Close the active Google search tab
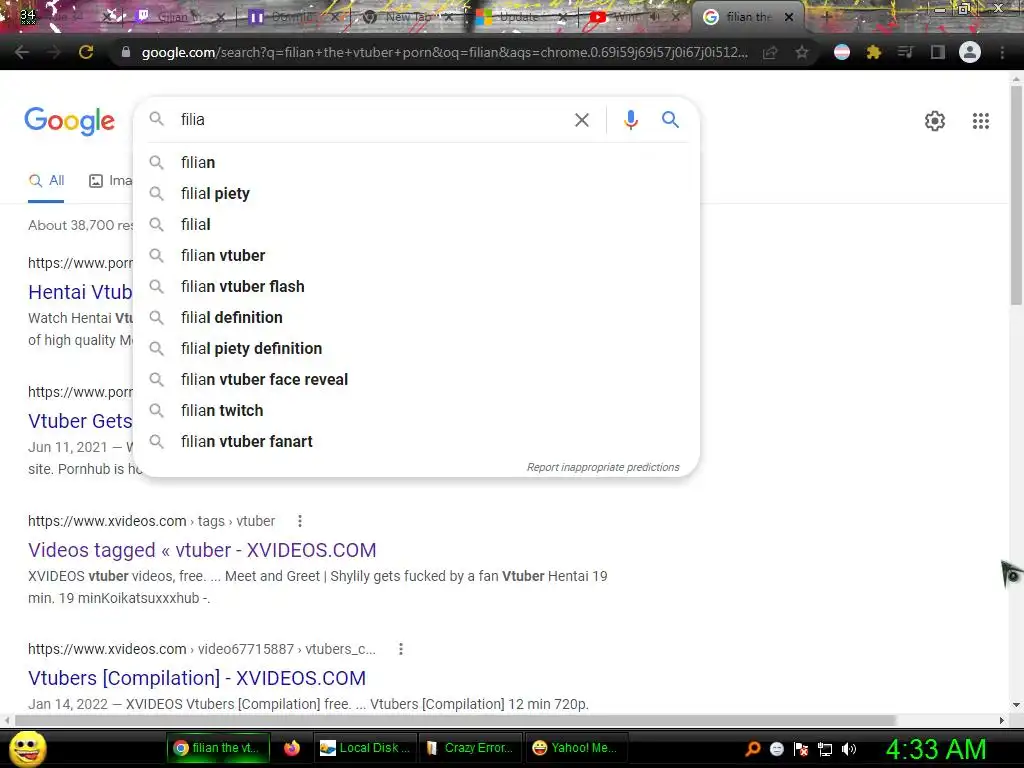 coord(789,18)
